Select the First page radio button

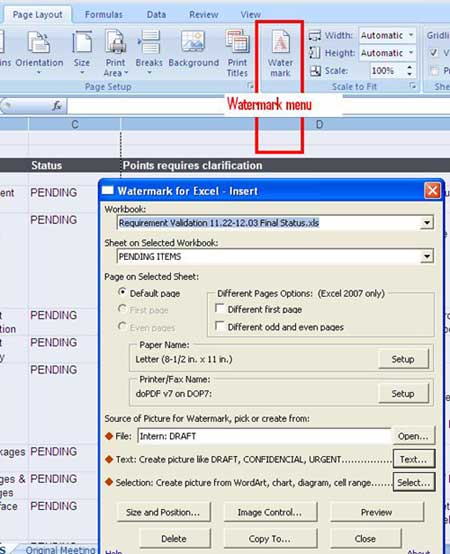122,309
